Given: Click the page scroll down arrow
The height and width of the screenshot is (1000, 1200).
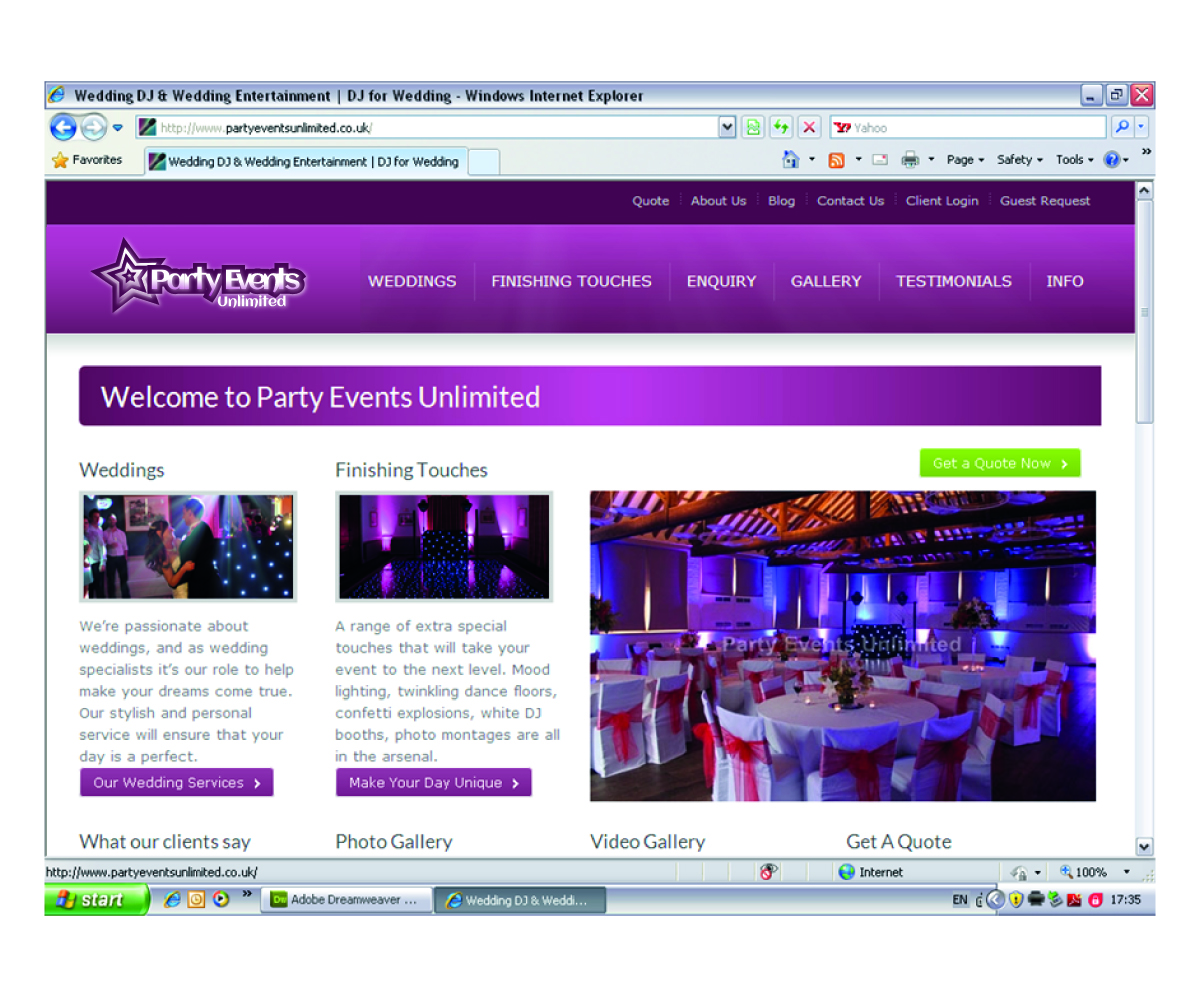Looking at the screenshot, I should click(1145, 847).
